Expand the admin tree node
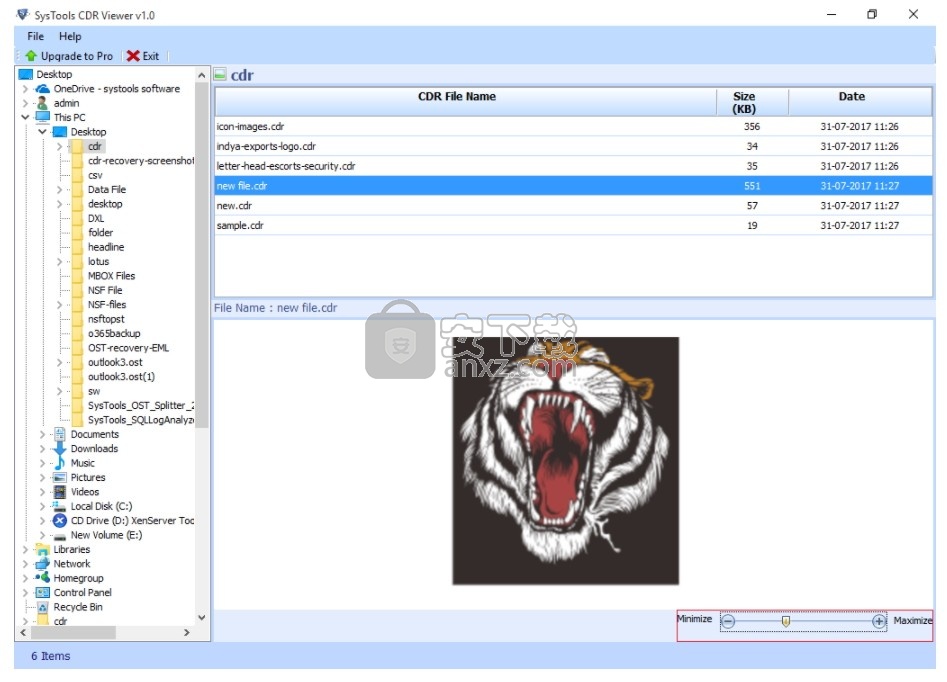Image resolution: width=947 pixels, height=682 pixels. 25,103
